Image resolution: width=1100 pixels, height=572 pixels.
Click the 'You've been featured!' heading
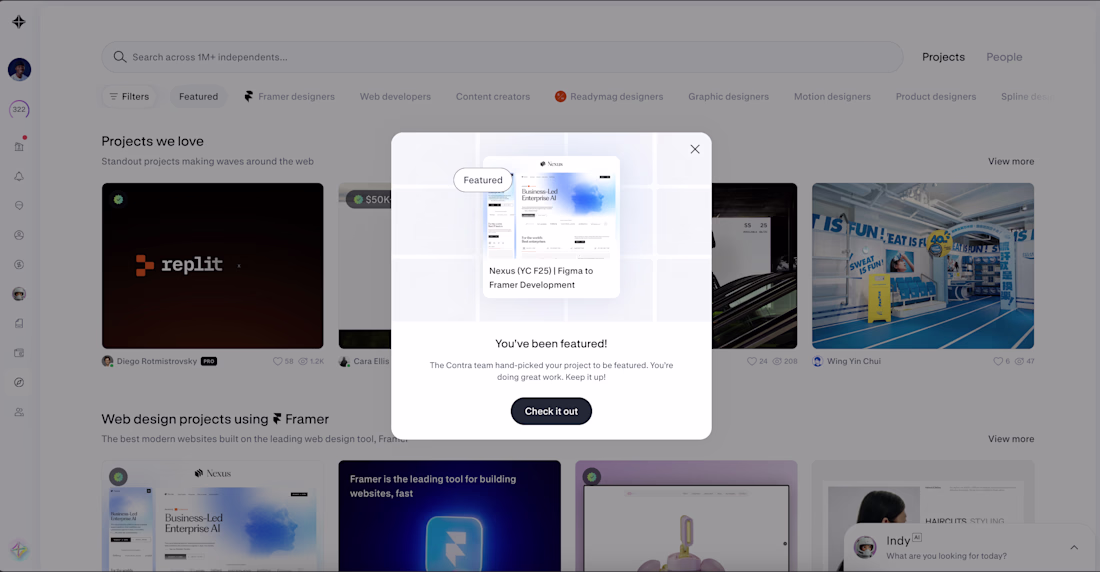[551, 343]
